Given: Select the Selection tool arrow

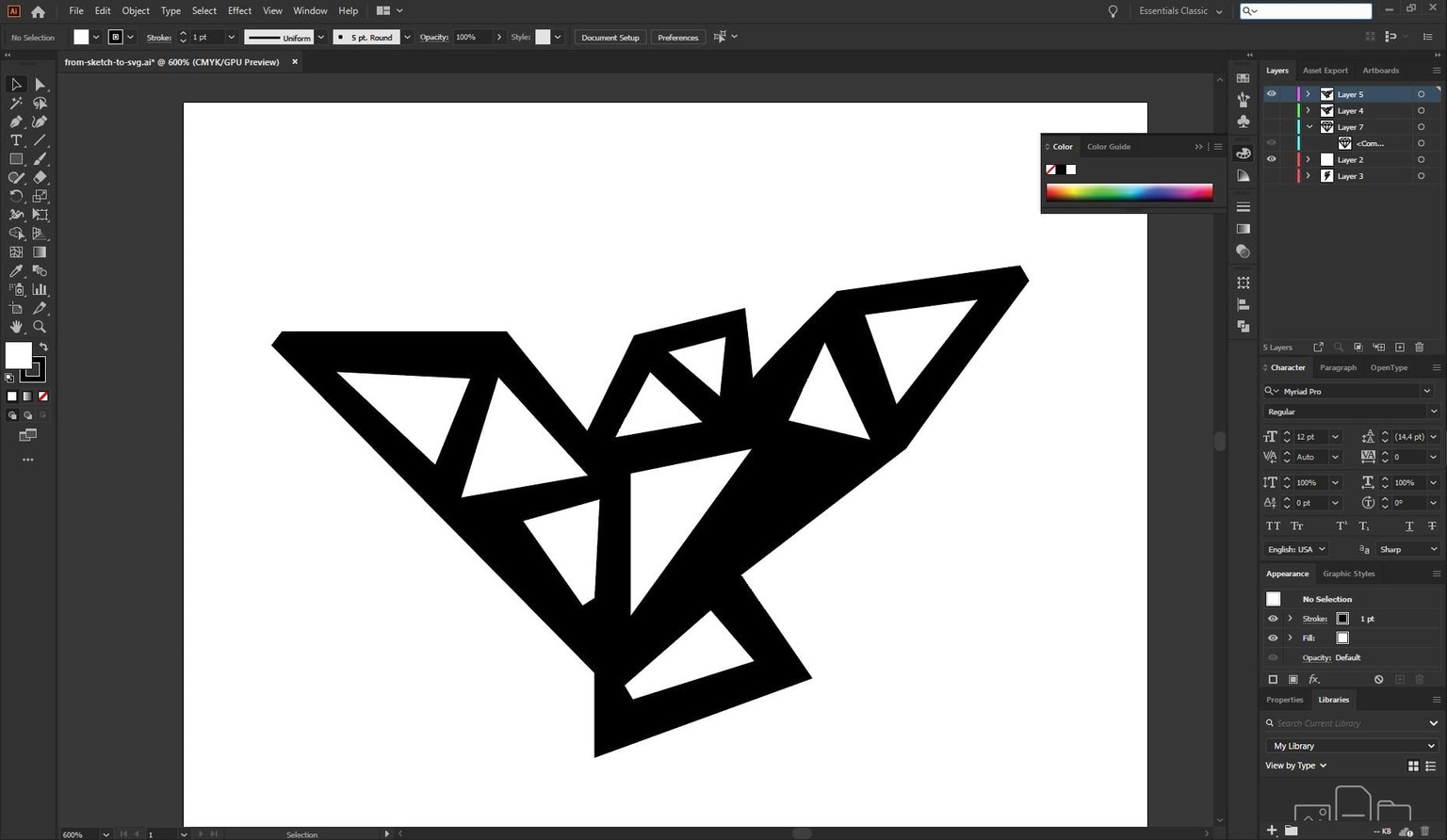Looking at the screenshot, I should (x=16, y=85).
